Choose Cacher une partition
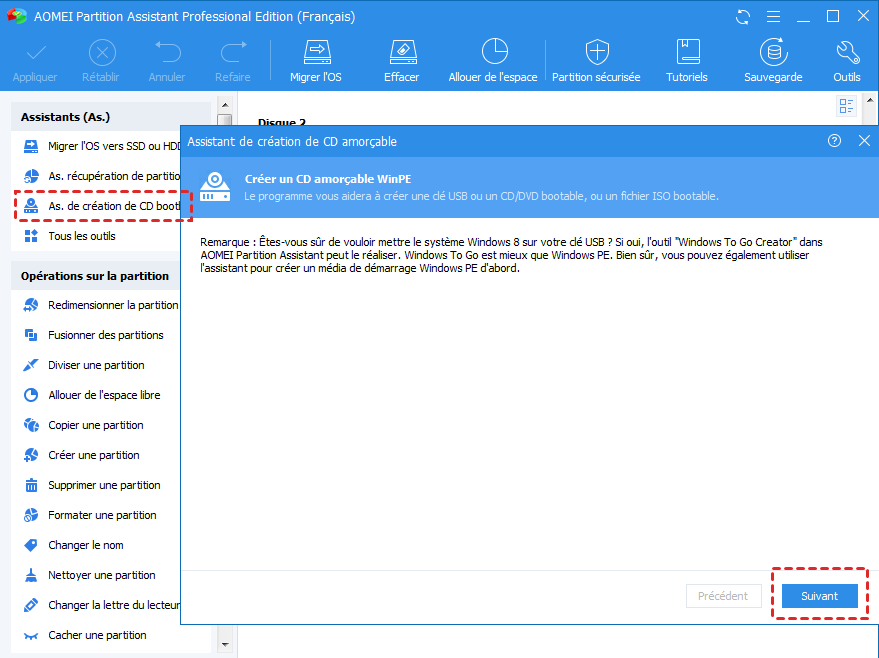The width and height of the screenshot is (879, 658). click(x=86, y=635)
